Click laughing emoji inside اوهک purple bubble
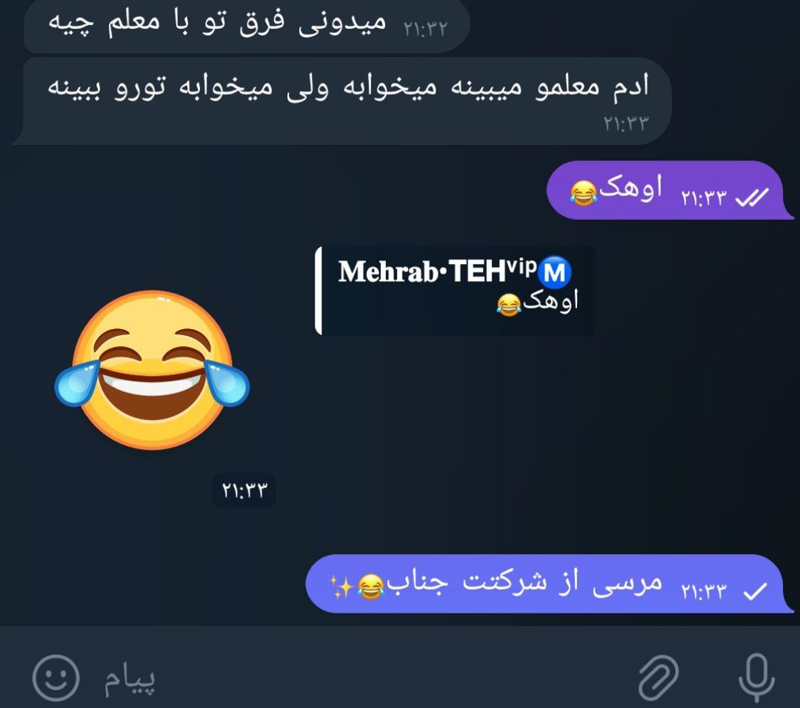 [583, 193]
